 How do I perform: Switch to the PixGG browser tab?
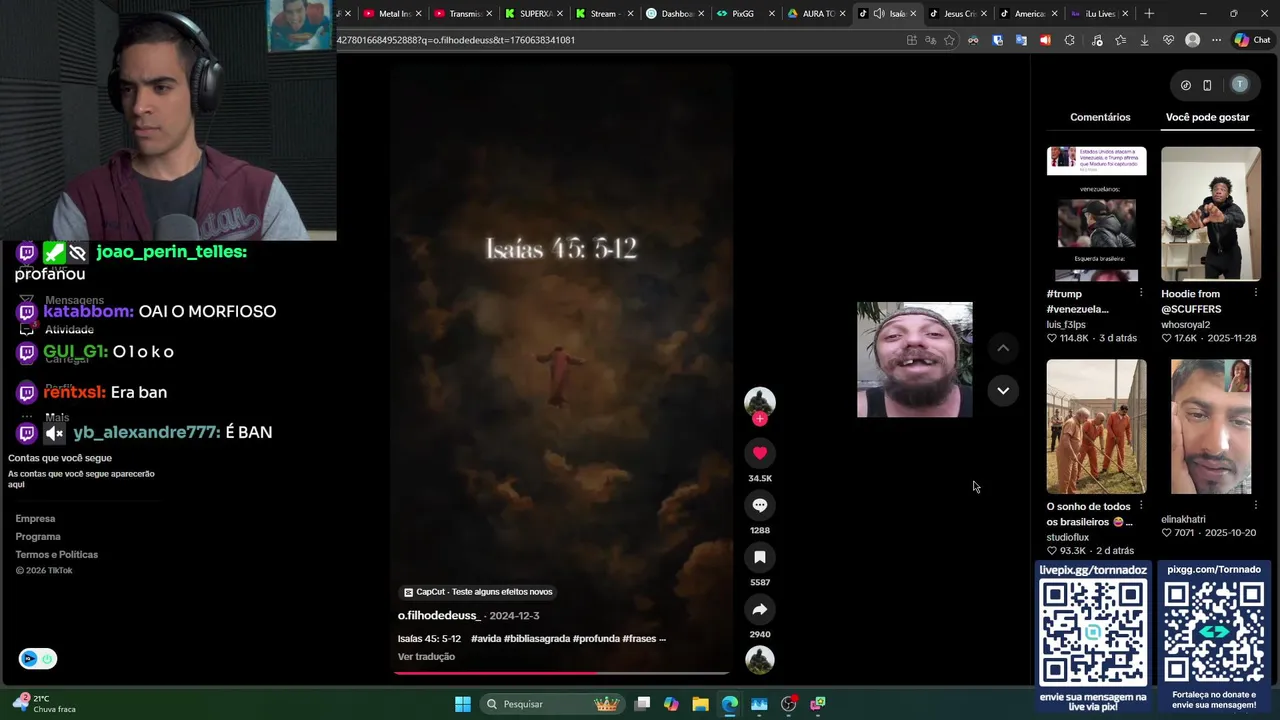744,14
